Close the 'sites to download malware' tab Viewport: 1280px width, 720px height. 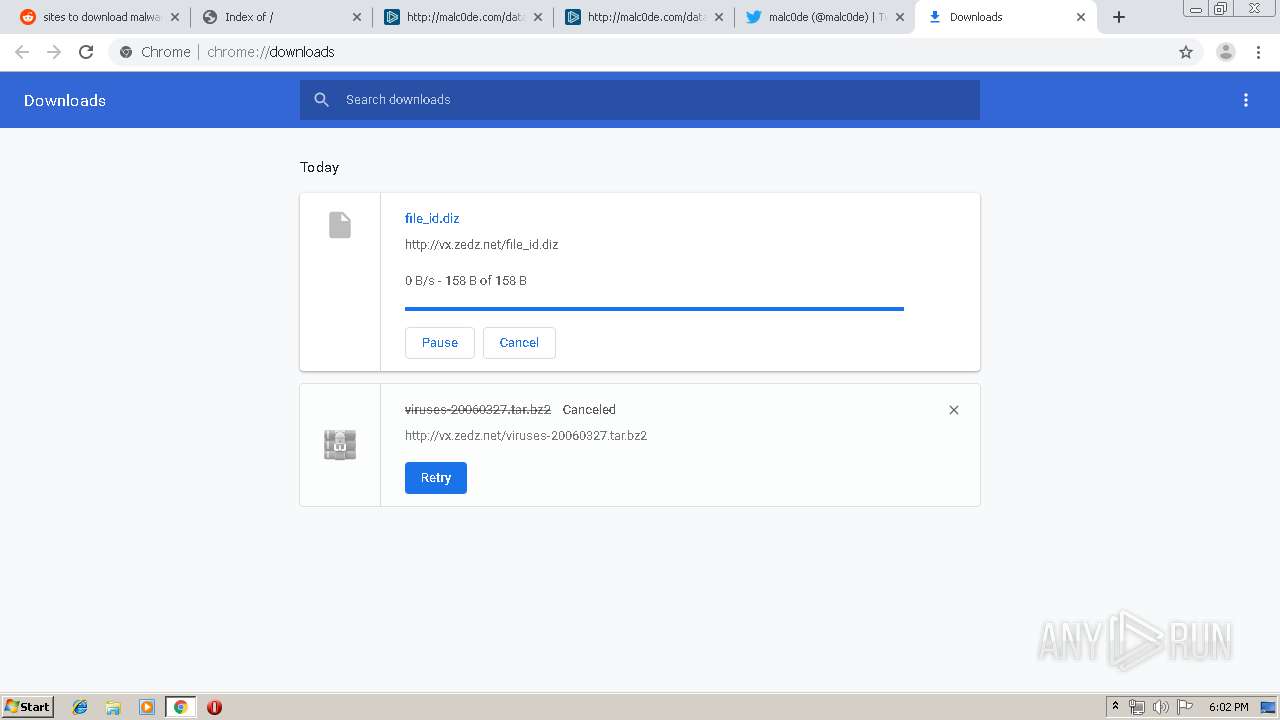pos(175,17)
